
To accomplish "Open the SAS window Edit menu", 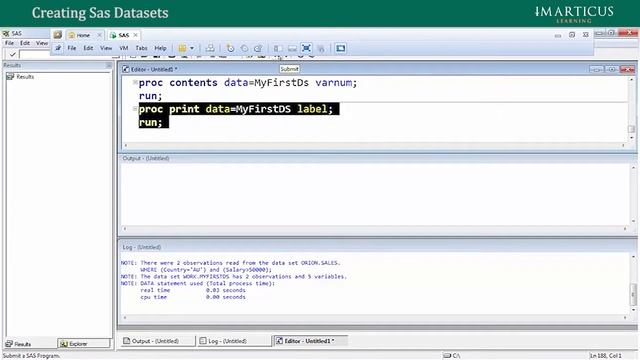I will (x=25, y=43).
